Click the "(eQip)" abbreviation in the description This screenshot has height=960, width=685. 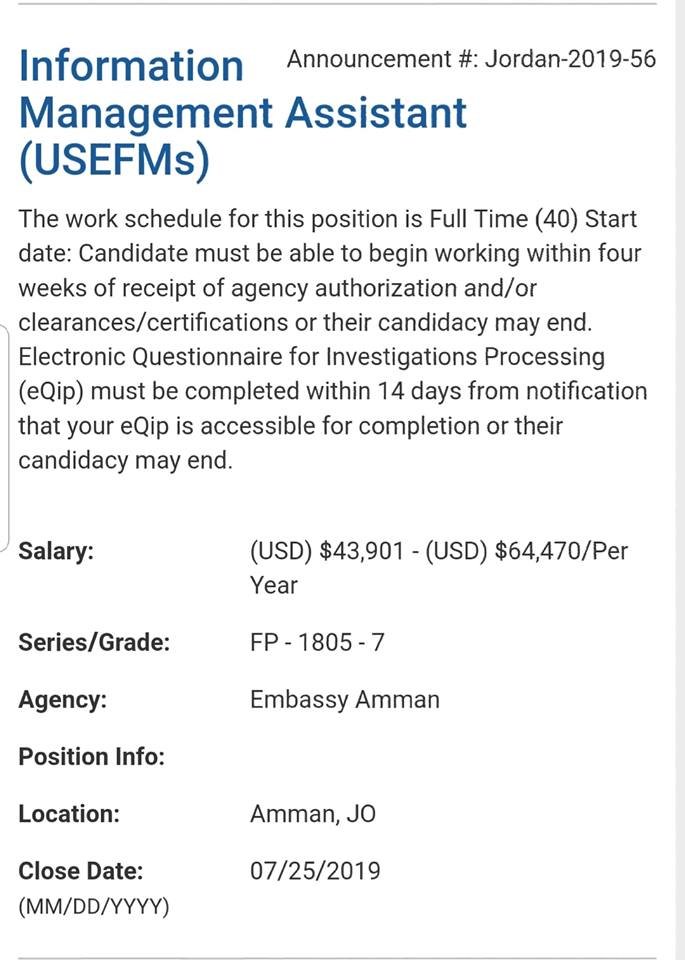tap(51, 391)
